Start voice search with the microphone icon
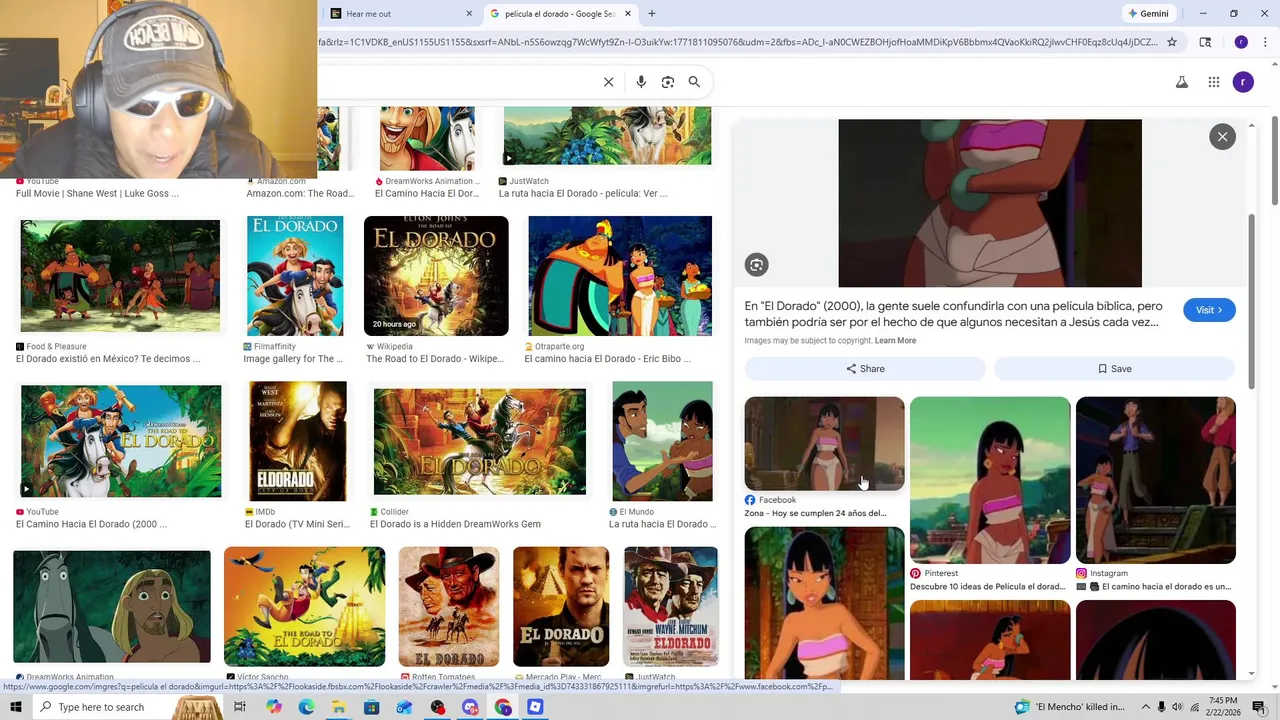Image resolution: width=1280 pixels, height=720 pixels. 641,82
